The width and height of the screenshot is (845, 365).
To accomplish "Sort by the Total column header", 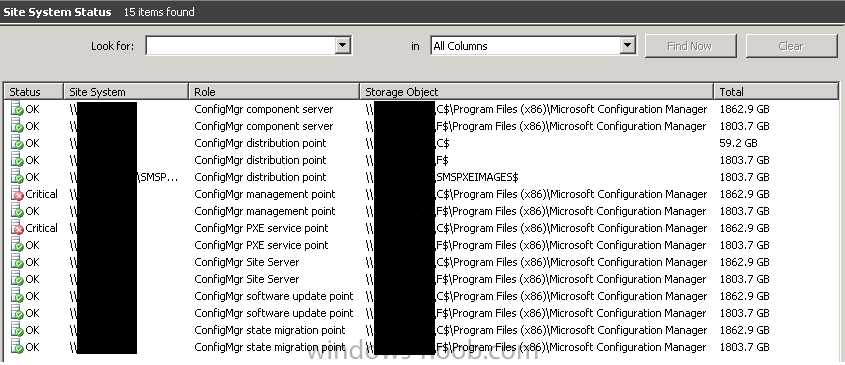I will point(776,92).
